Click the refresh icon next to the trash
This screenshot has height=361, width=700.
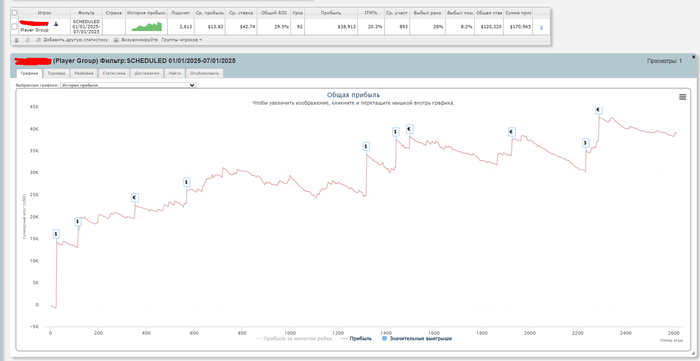tap(27, 40)
